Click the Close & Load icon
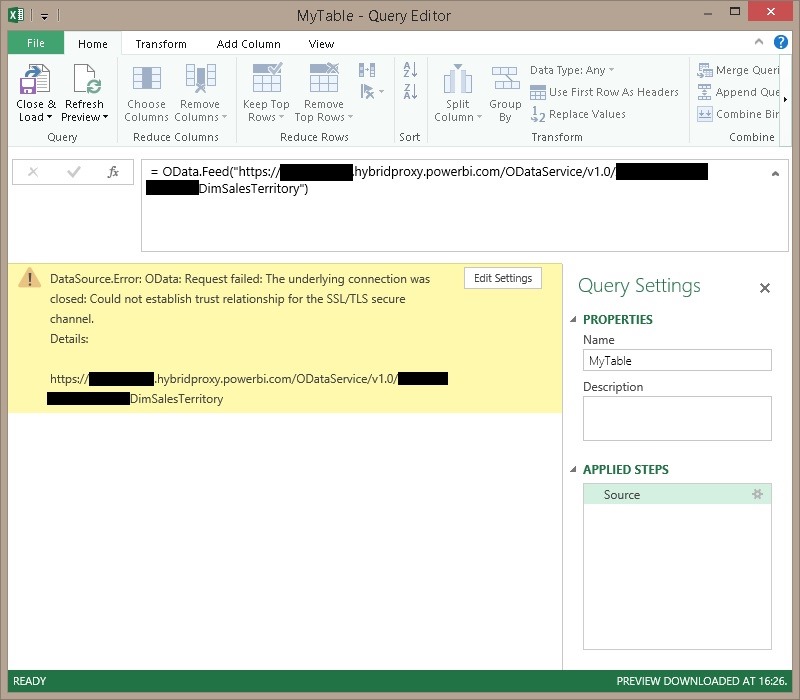The image size is (800, 700). pyautogui.click(x=35, y=79)
